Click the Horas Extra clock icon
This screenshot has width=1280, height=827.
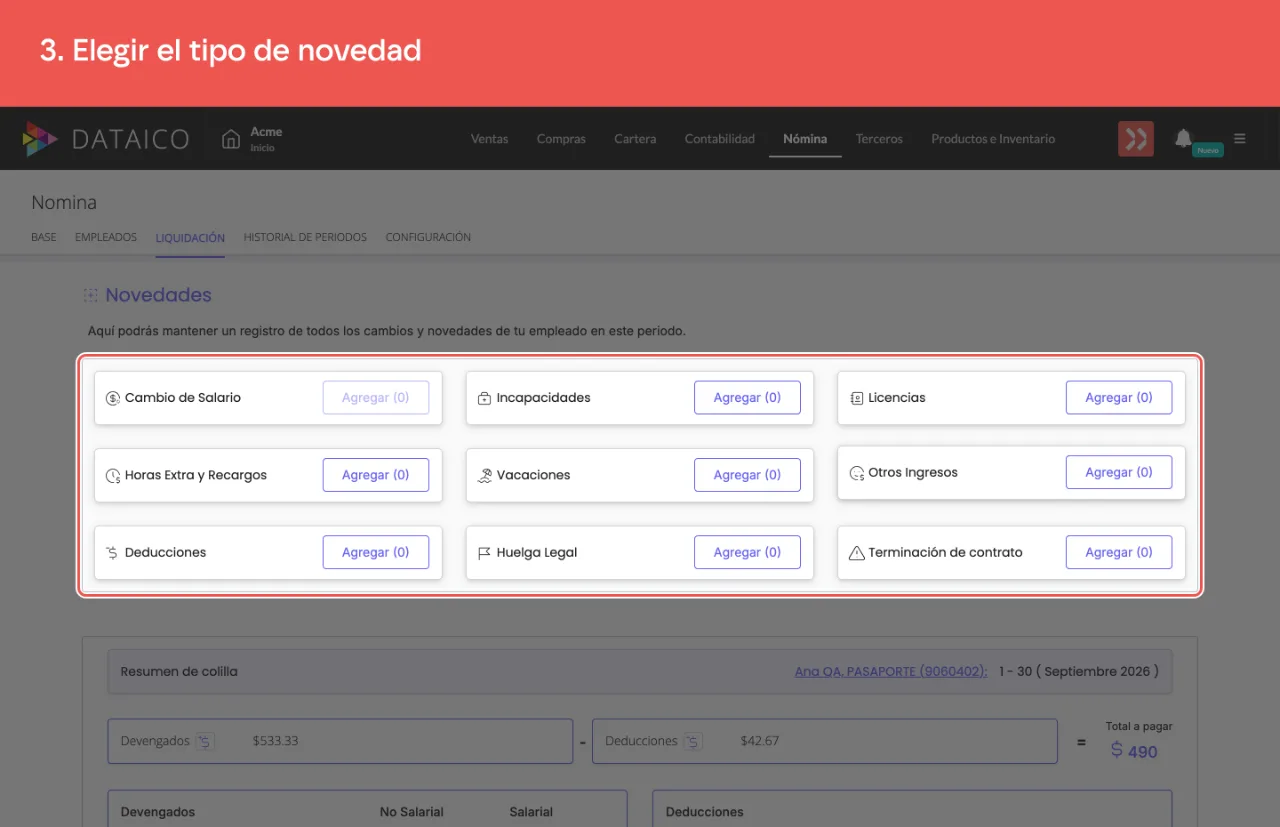coord(113,476)
